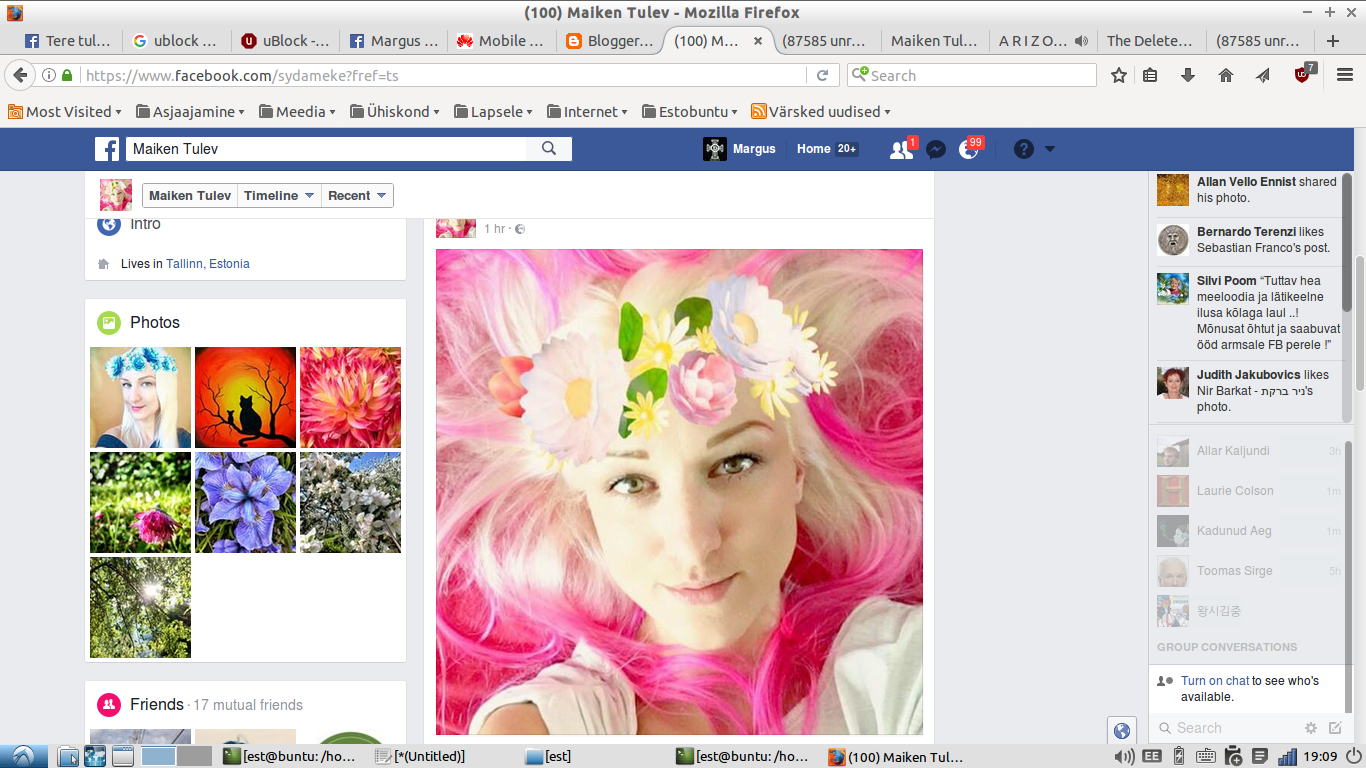The width and height of the screenshot is (1366, 768).
Task: Open chat with Toomas Sirge
Action: pos(1249,571)
